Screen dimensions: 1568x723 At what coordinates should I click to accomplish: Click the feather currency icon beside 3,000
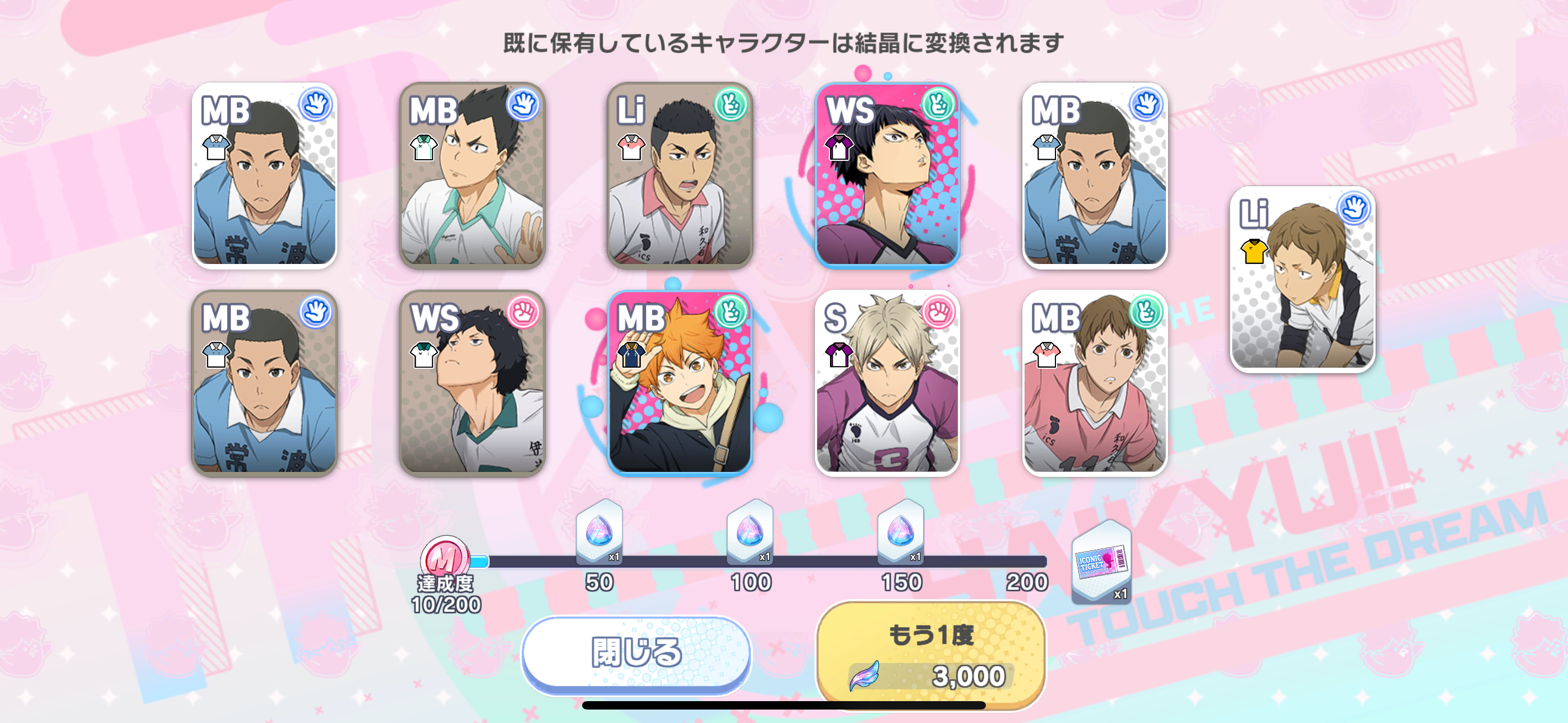point(864,676)
